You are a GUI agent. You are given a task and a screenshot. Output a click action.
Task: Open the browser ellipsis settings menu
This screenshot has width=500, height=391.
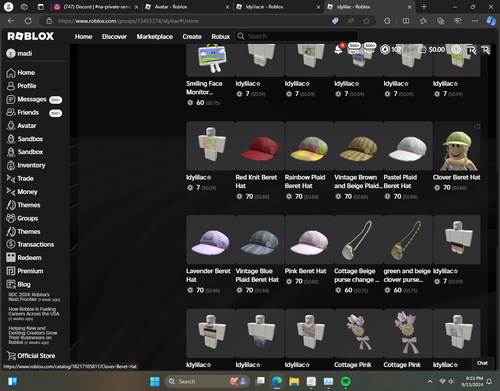pos(475,21)
